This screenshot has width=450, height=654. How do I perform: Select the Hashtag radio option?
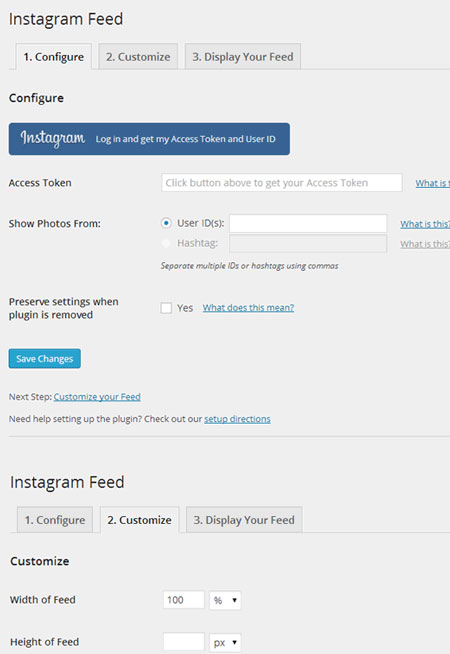(x=166, y=243)
